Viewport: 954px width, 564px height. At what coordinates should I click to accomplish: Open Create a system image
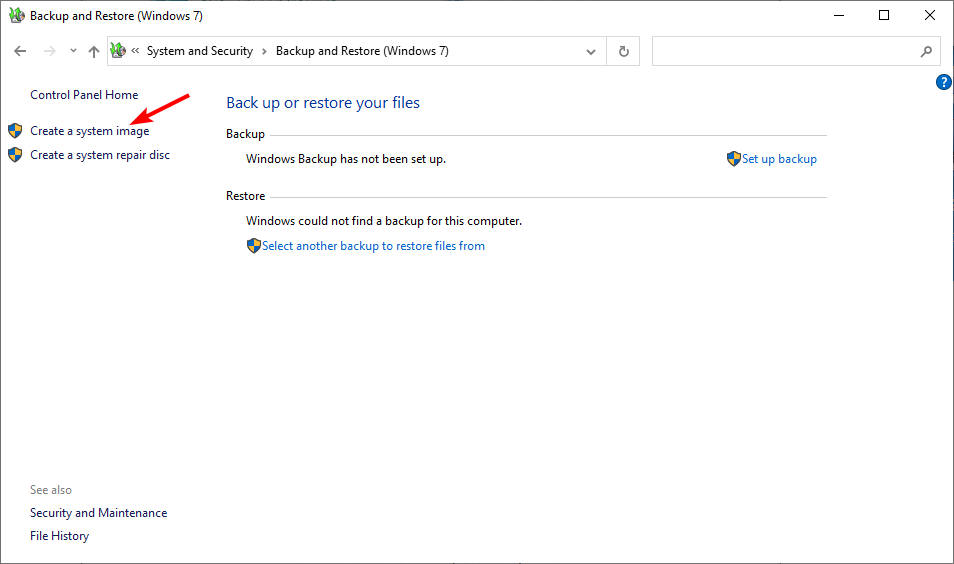point(89,131)
